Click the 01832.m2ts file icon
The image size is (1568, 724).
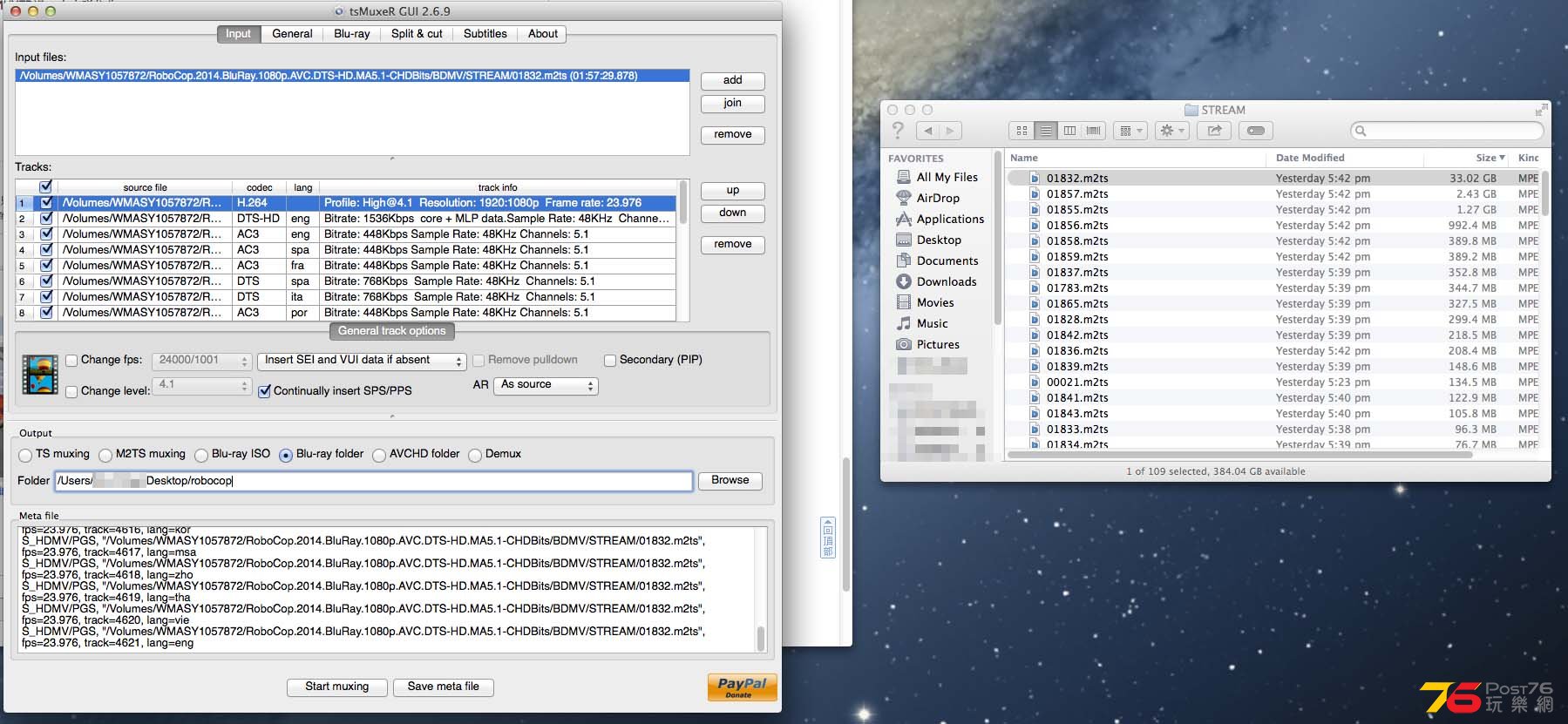click(x=1035, y=178)
